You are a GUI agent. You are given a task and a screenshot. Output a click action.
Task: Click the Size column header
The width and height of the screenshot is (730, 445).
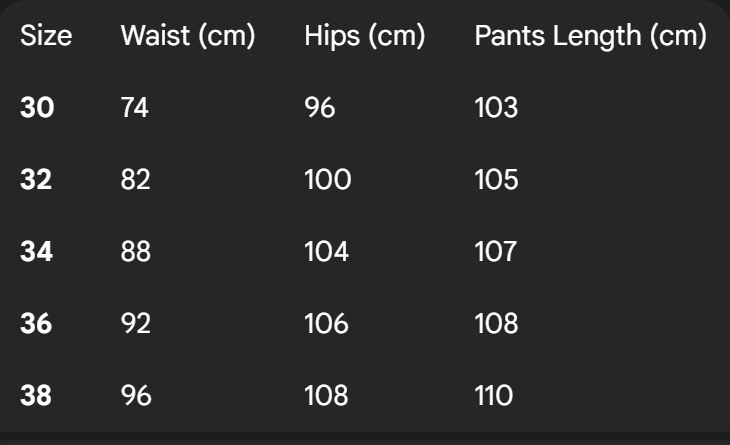[46, 36]
